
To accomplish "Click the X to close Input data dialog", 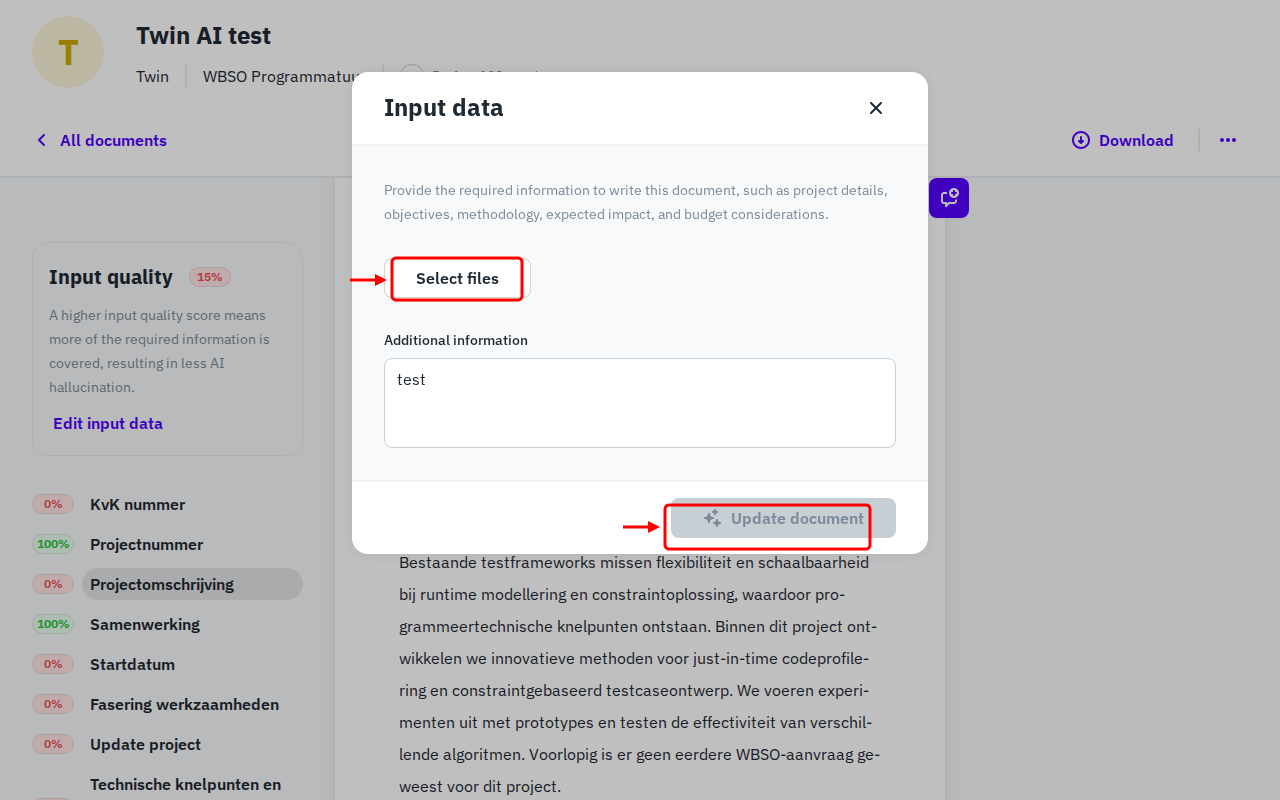I will tap(875, 107).
